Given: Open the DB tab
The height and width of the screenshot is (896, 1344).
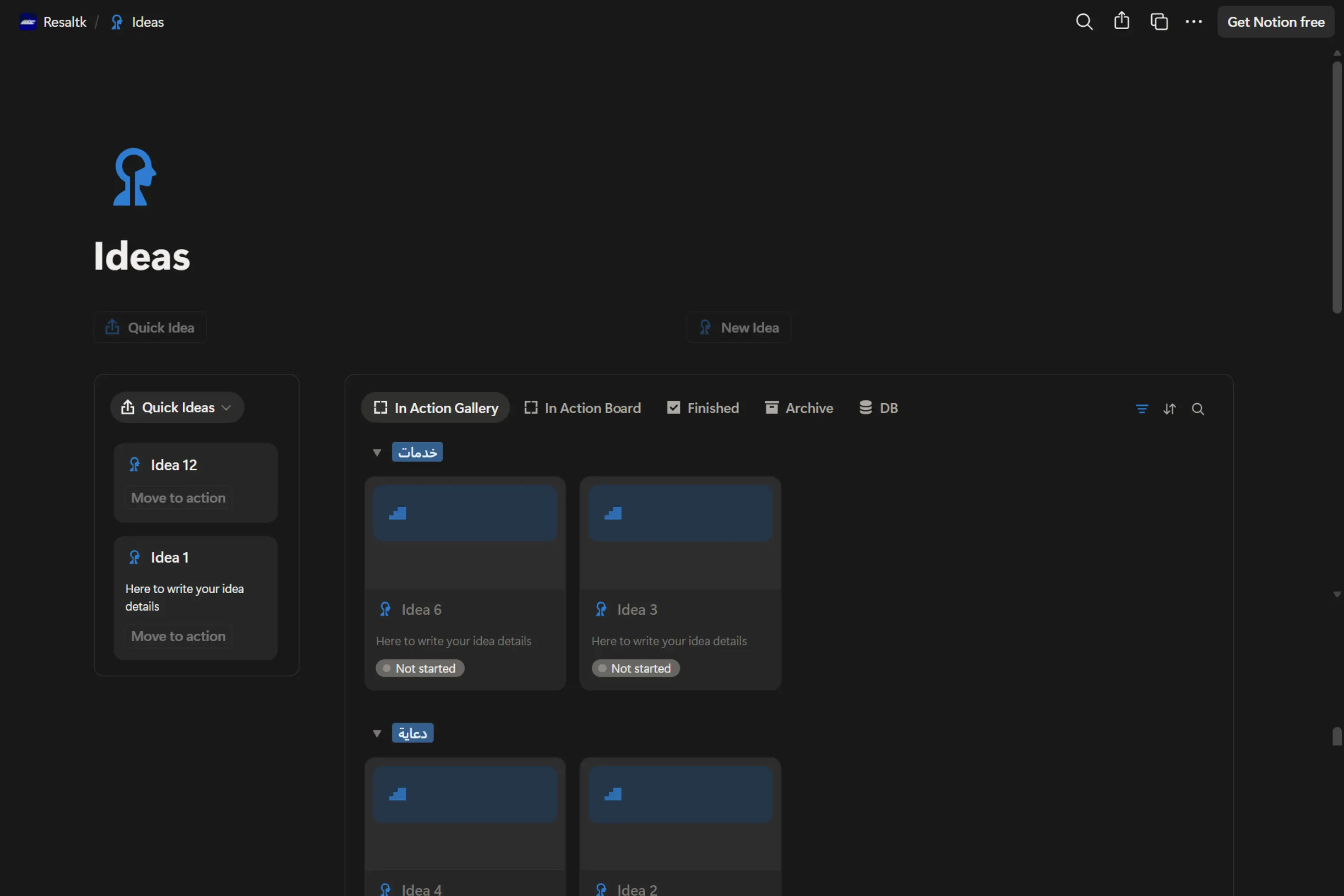Looking at the screenshot, I should [878, 408].
